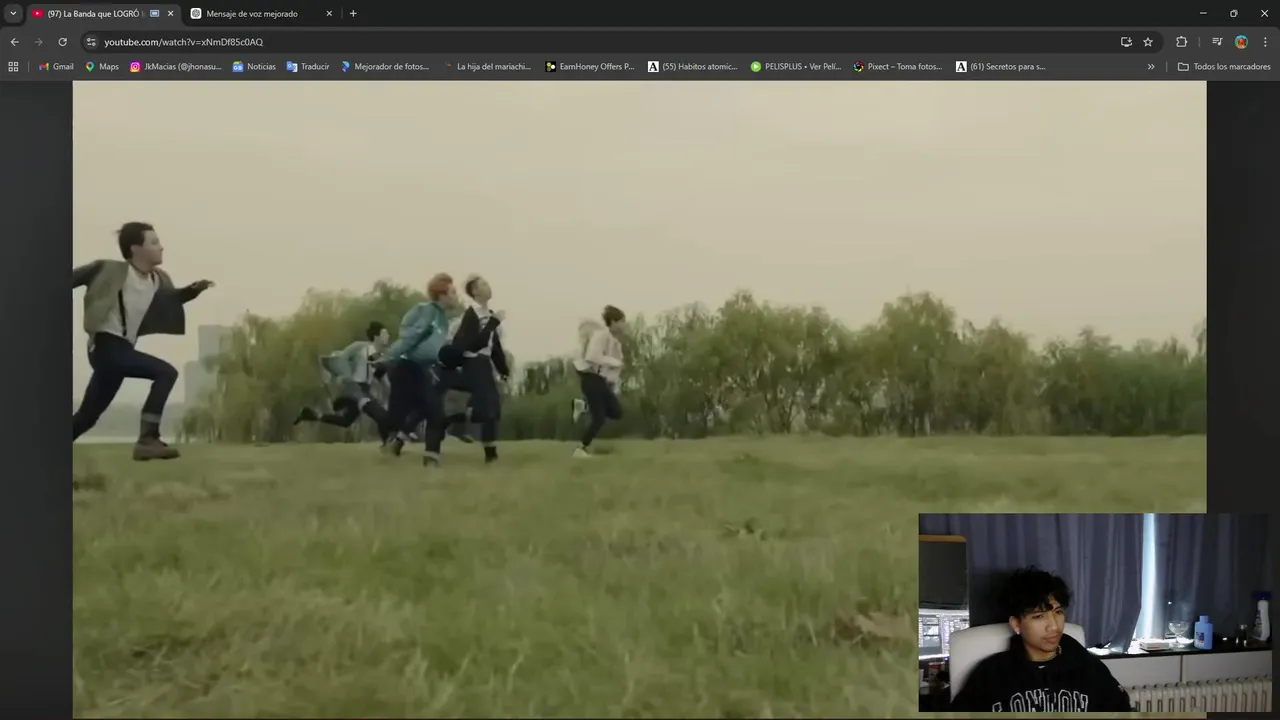Open the Pixect Toma fotos bookmark

click(898, 67)
